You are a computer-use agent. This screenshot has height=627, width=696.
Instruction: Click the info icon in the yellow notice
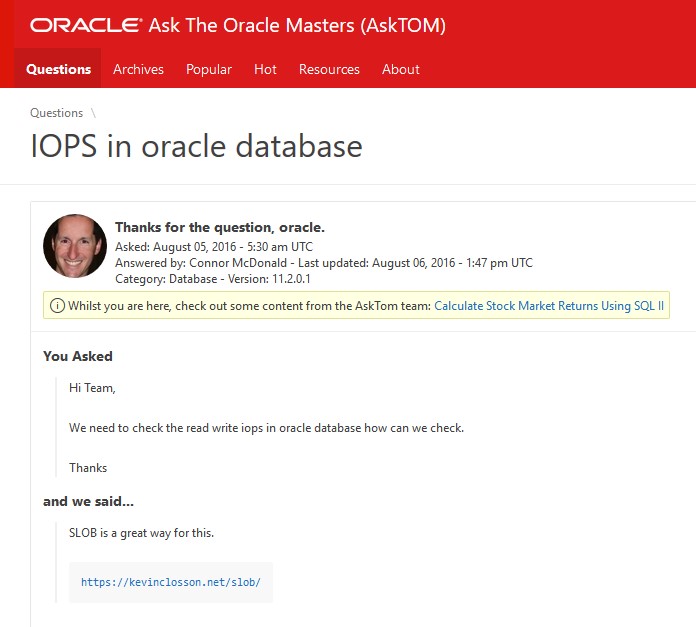point(57,306)
